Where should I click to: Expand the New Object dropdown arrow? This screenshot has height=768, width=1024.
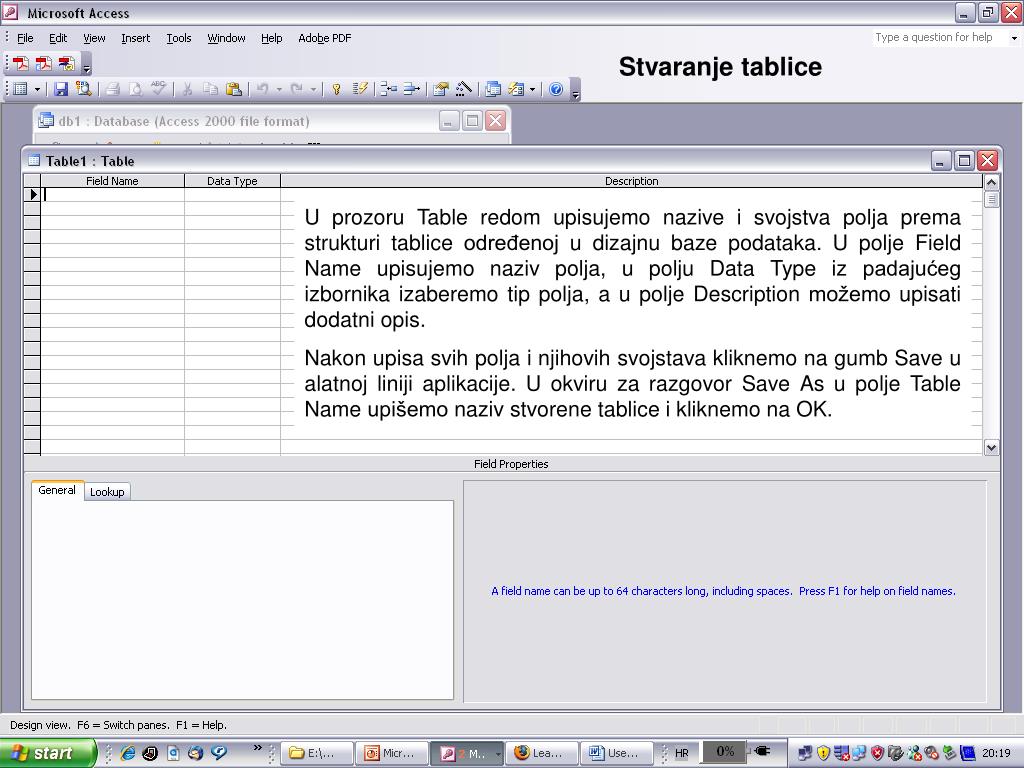click(x=532, y=89)
